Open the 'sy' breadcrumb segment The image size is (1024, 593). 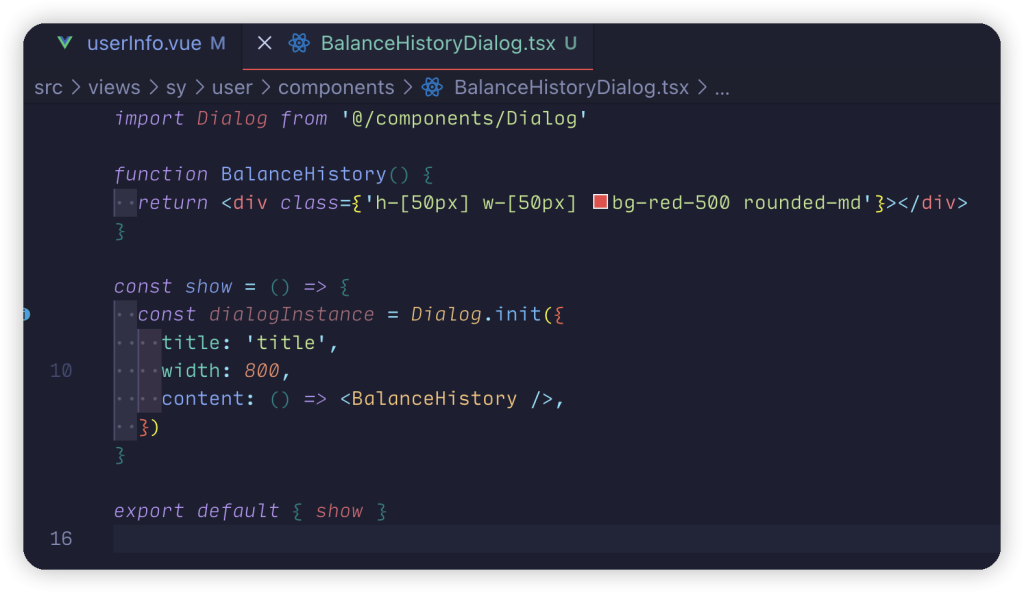click(x=176, y=88)
